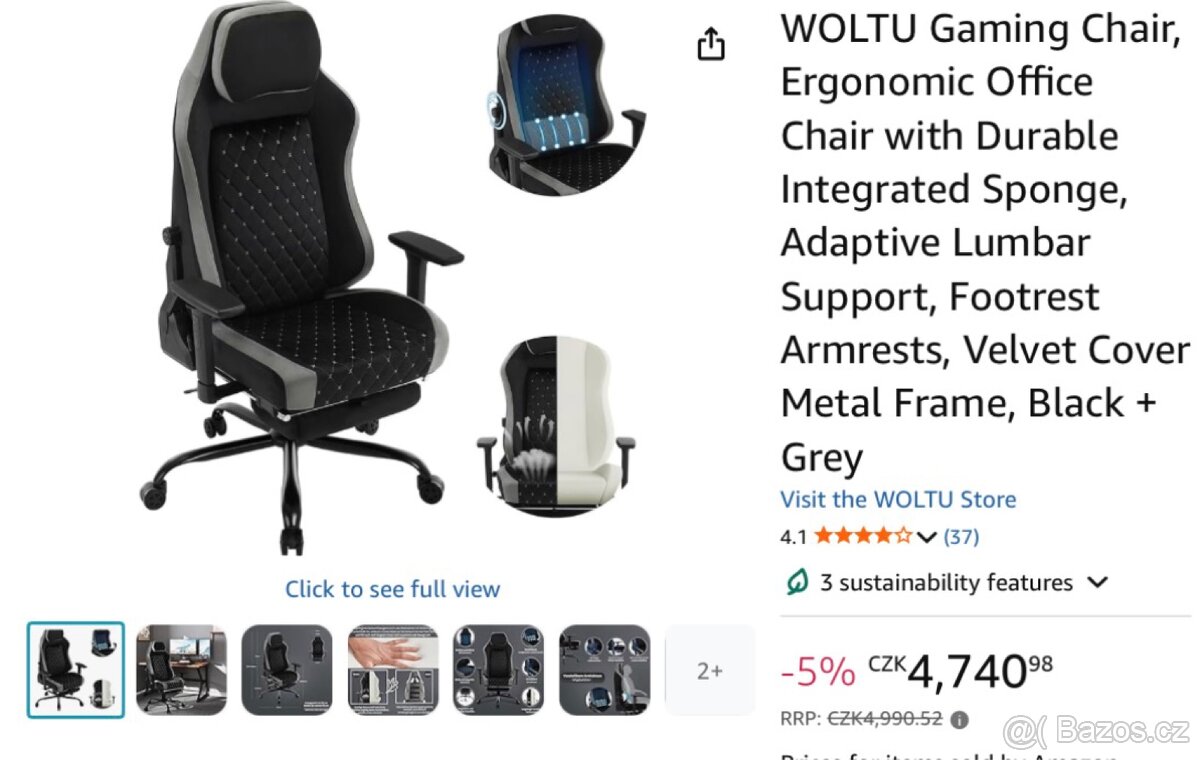Image resolution: width=1200 pixels, height=760 pixels.
Task: Click to see full view link
Action: [392, 589]
